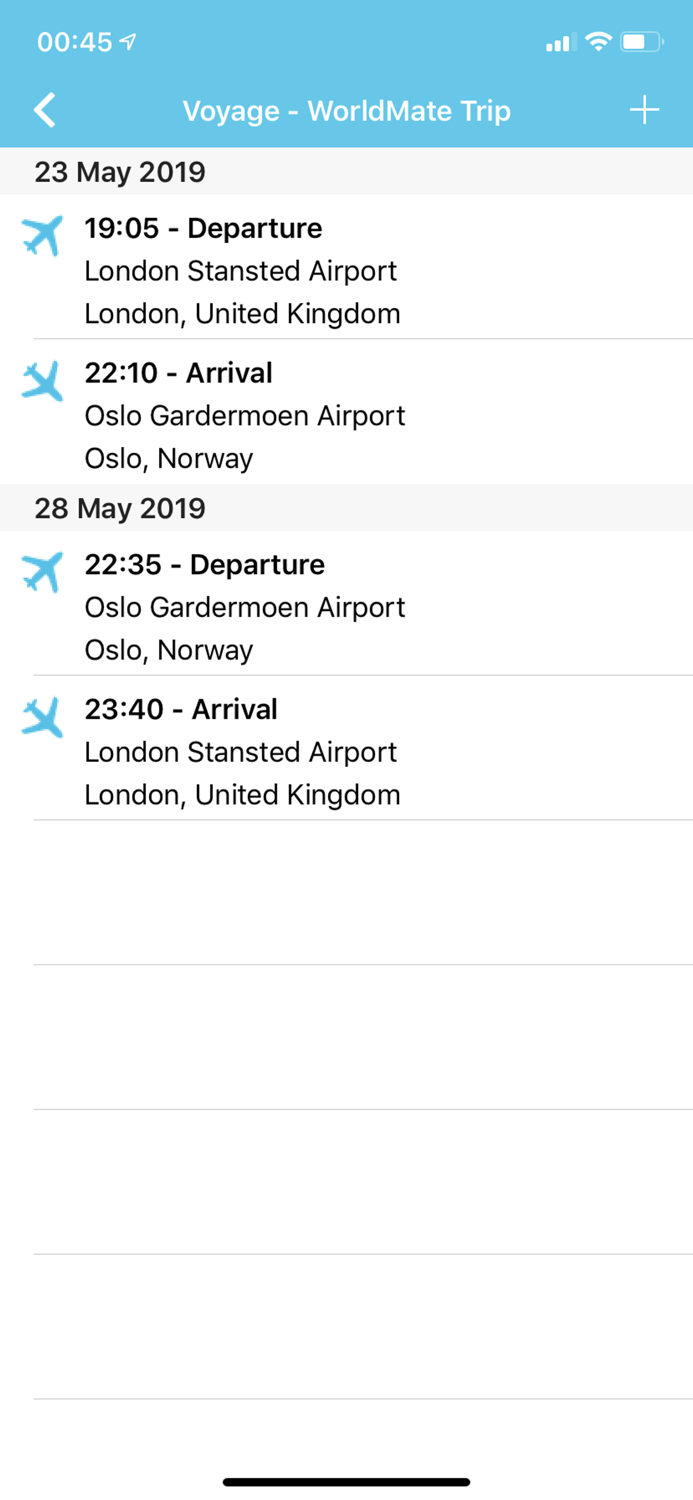693x1500 pixels.
Task: Tap the battery indicator in the status bar
Action: [x=638, y=42]
